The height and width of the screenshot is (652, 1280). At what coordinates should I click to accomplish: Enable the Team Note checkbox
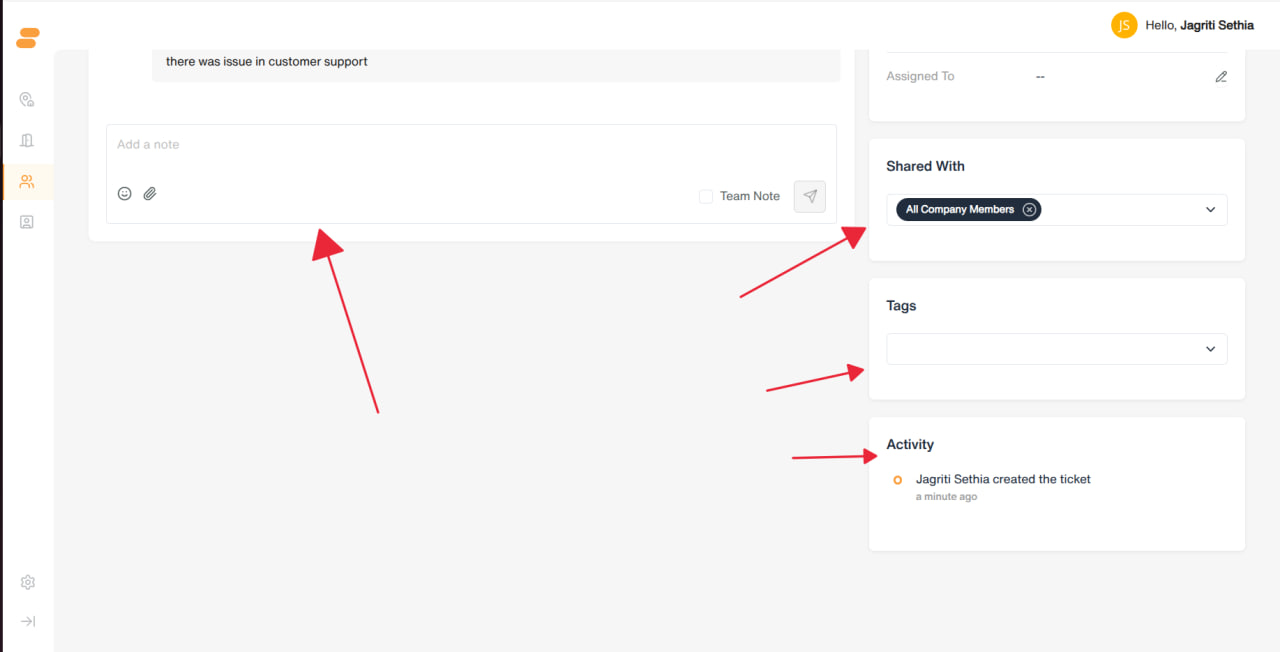(x=706, y=196)
